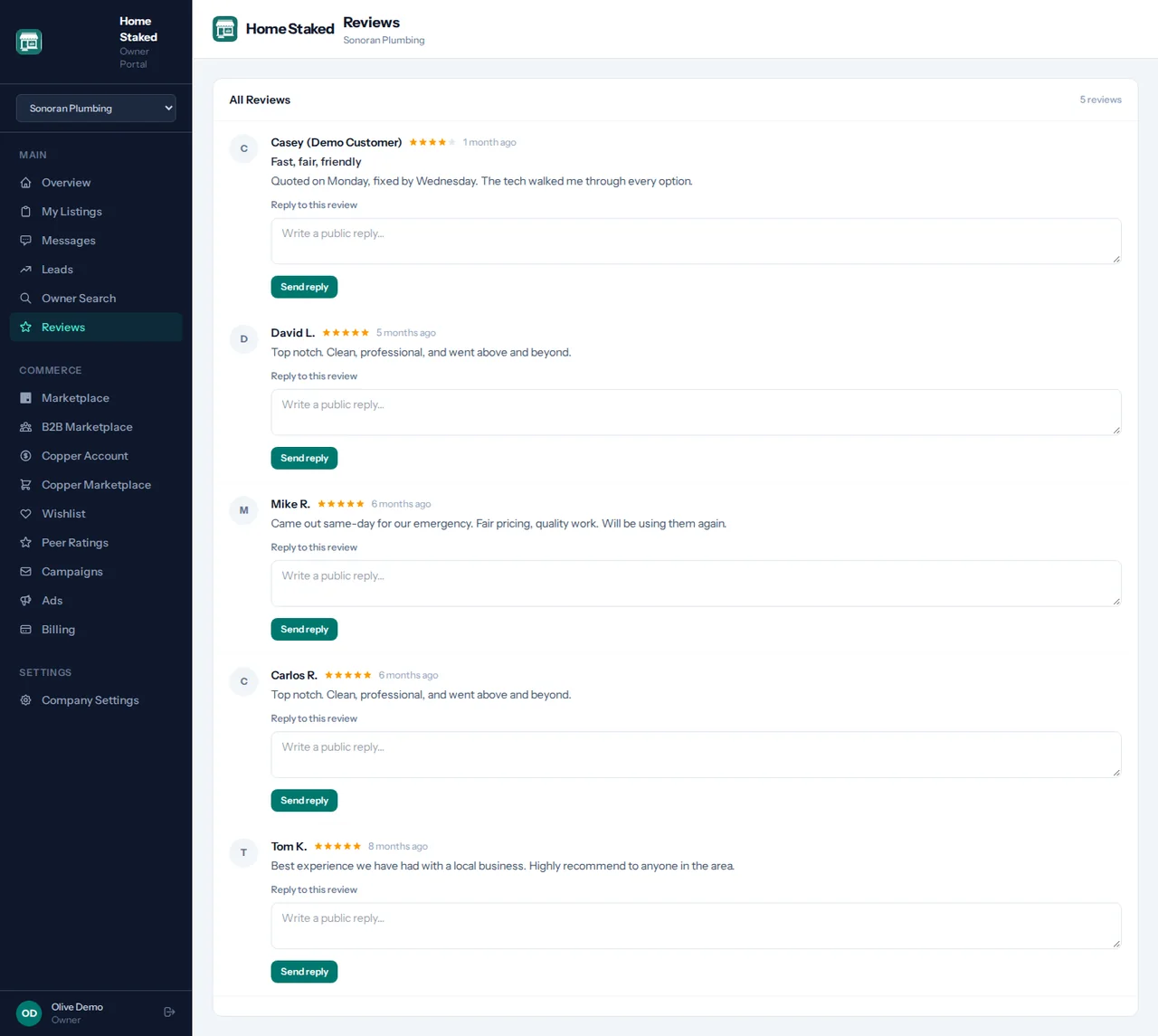1158x1036 pixels.
Task: Click the Billing card icon
Action: click(25, 630)
